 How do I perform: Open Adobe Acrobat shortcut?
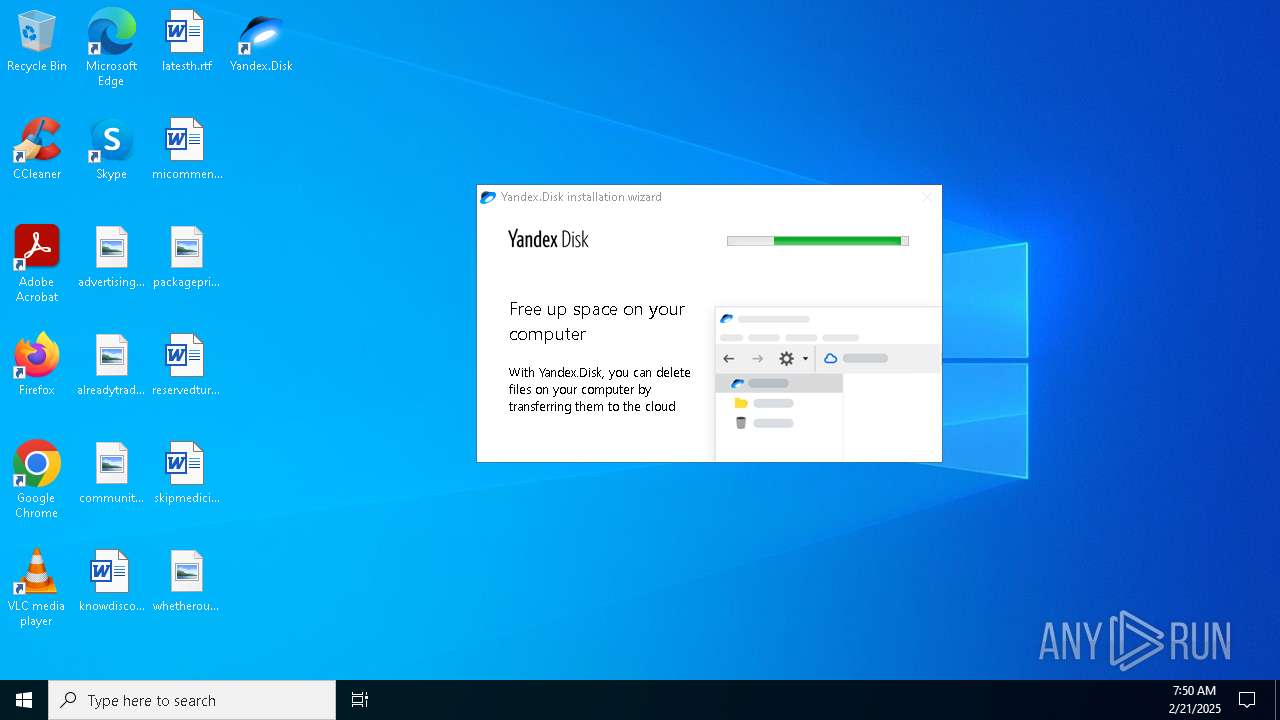(37, 264)
